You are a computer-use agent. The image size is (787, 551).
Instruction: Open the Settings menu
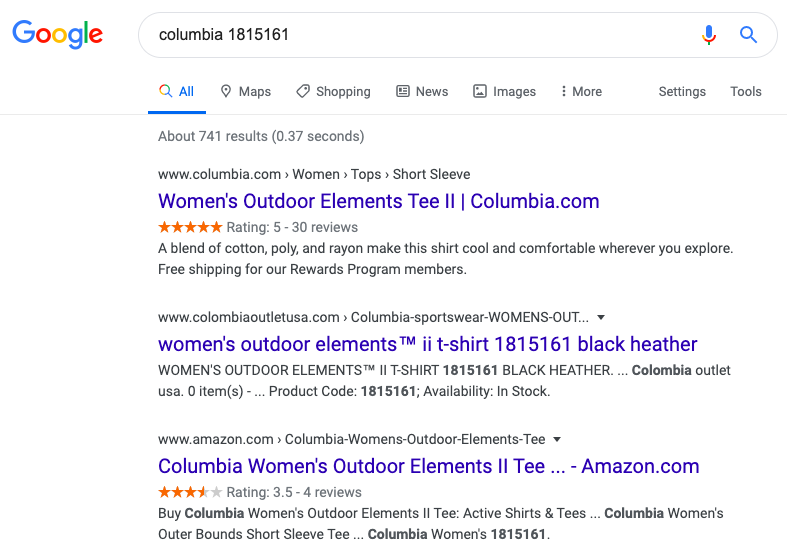point(682,91)
